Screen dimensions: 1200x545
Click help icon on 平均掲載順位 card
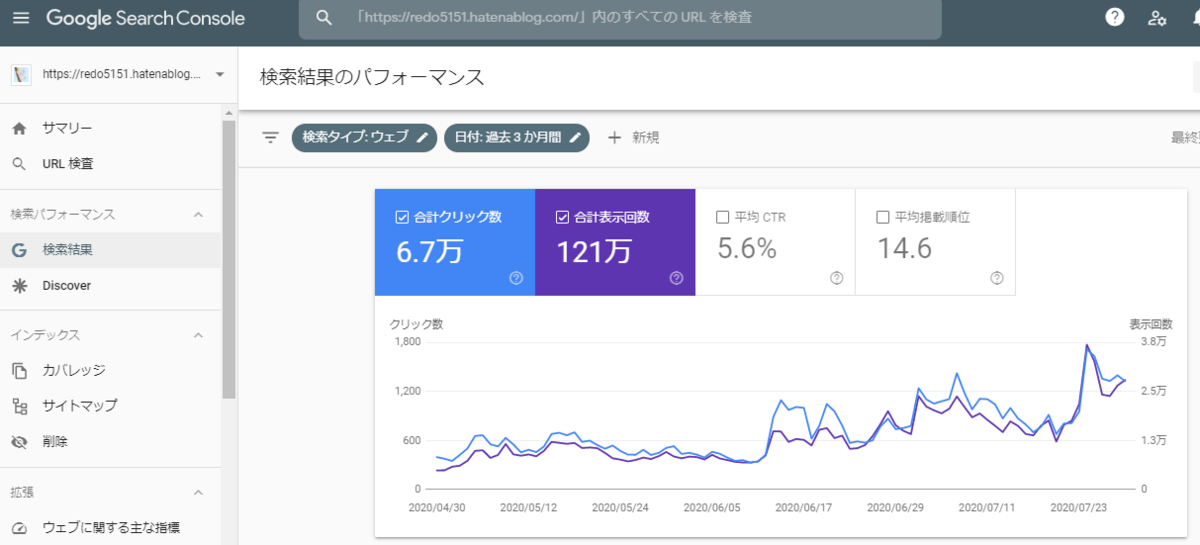pyautogui.click(x=997, y=278)
